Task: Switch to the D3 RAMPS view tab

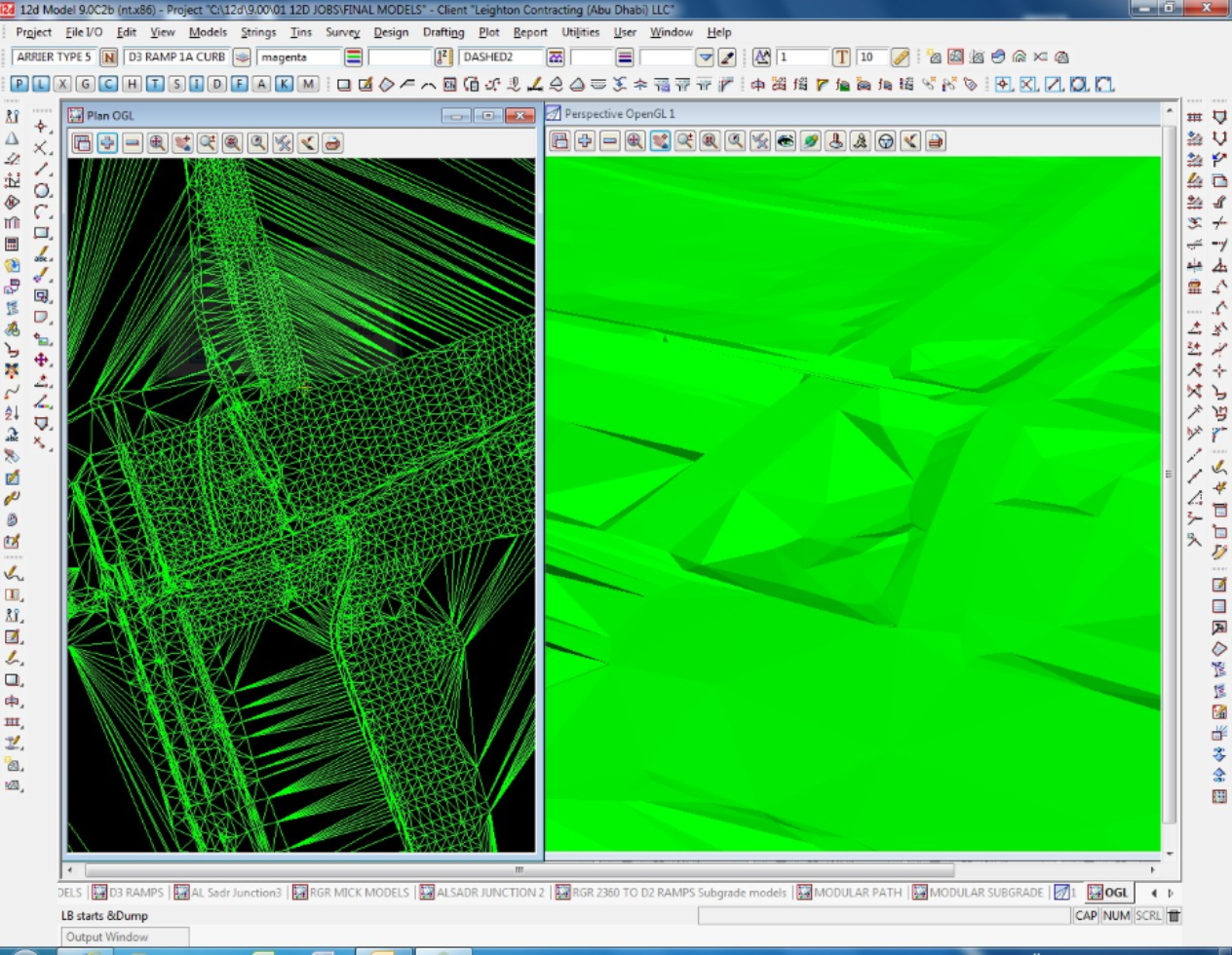Action: 129,893
